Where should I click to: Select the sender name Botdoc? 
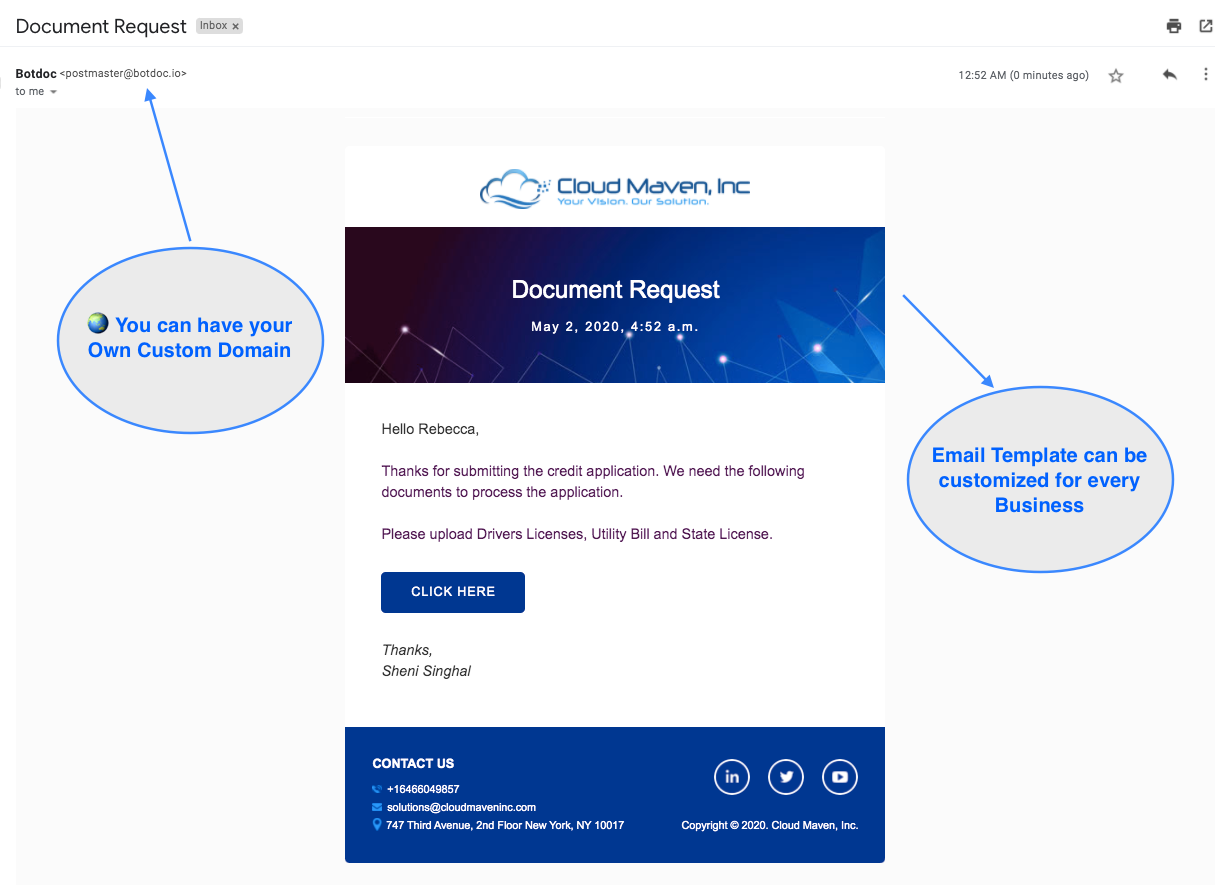click(x=36, y=73)
